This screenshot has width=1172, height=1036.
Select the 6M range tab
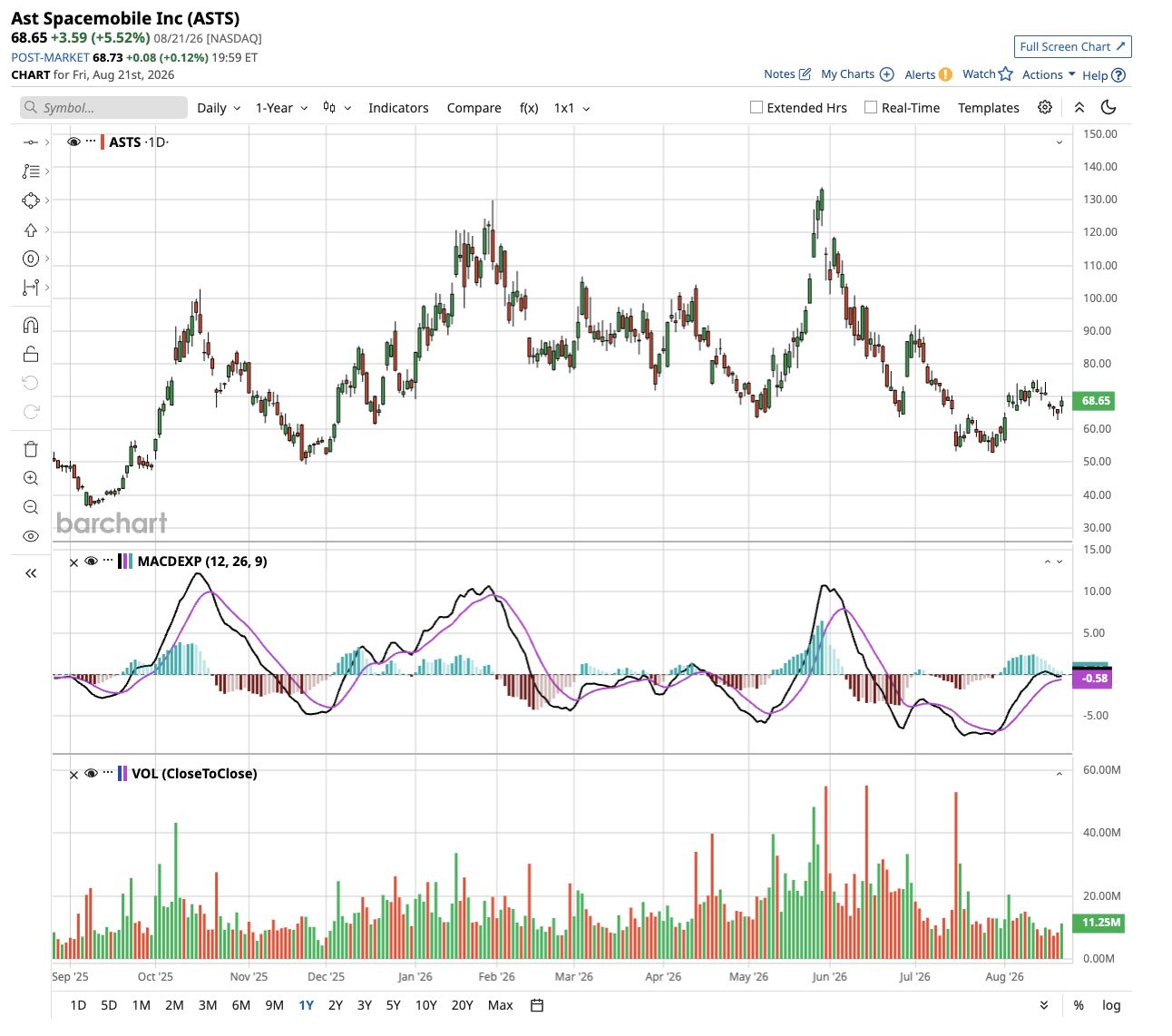point(240,1005)
